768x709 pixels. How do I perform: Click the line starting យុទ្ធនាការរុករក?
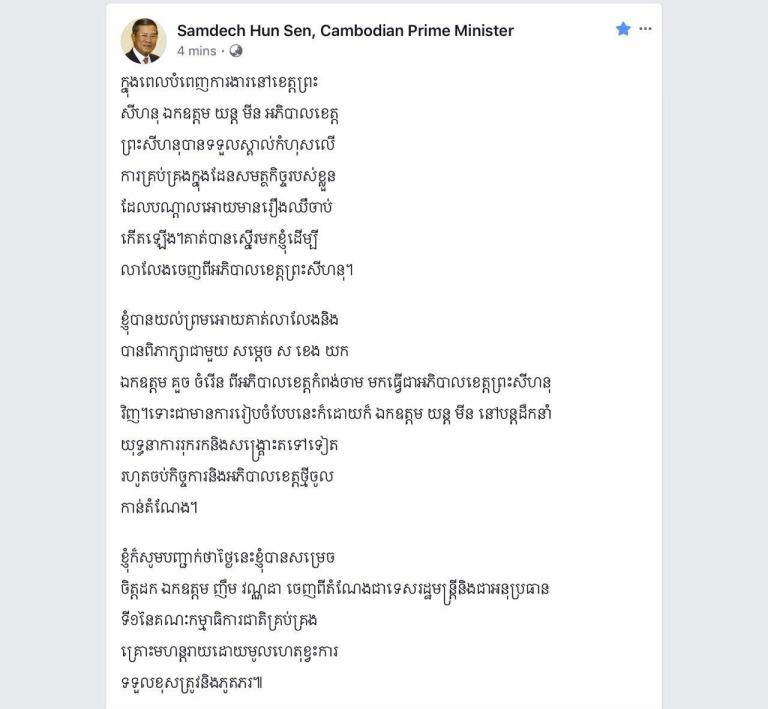tap(229, 446)
